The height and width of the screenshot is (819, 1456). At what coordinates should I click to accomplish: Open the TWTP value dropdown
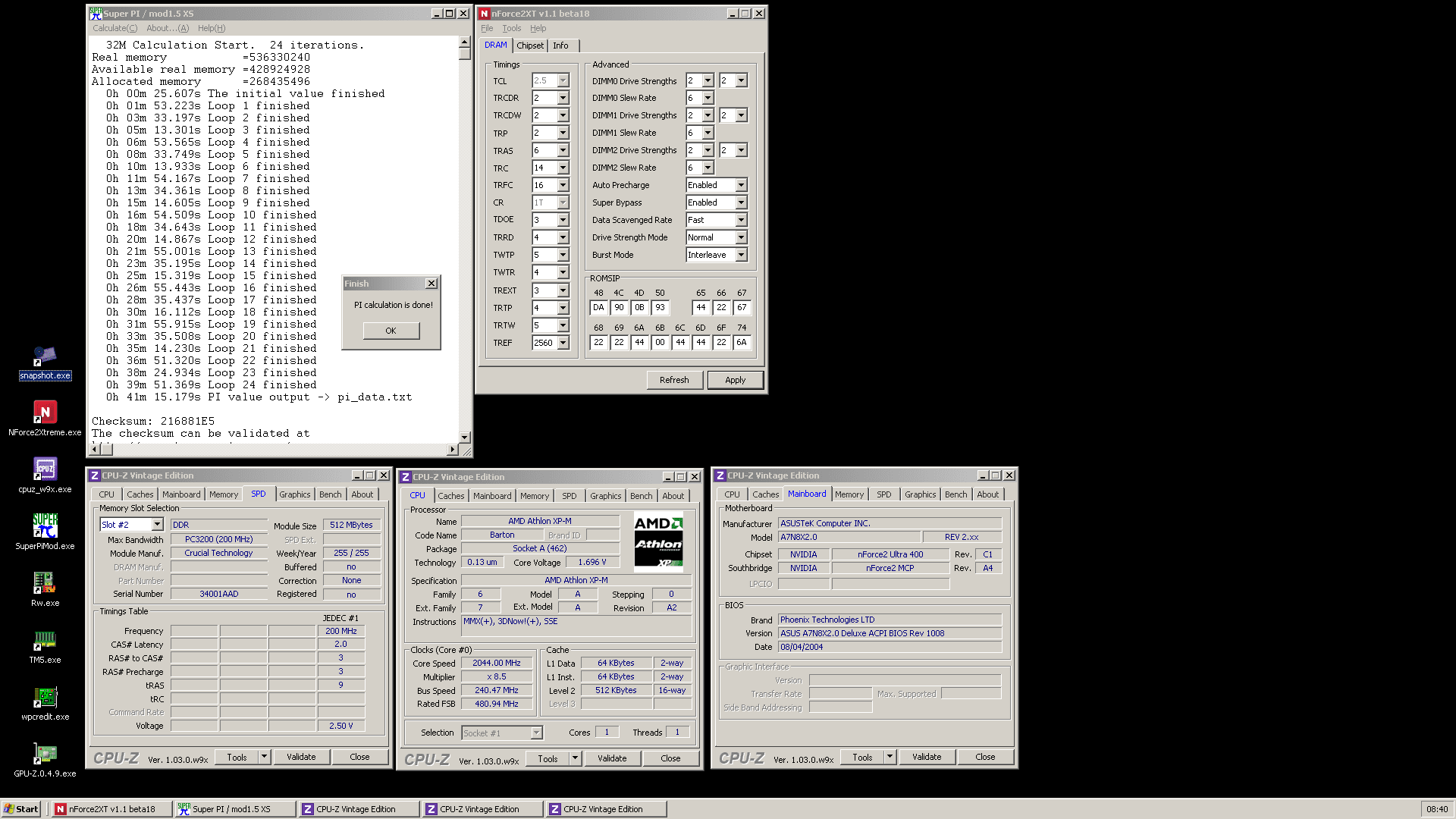(x=563, y=255)
